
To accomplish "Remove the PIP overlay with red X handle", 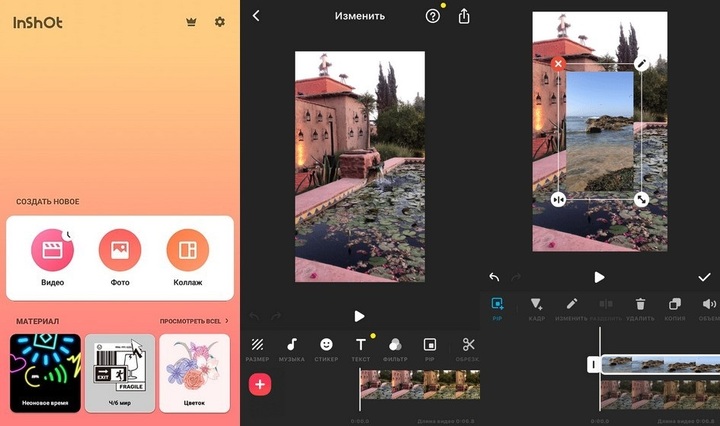I will 558,63.
